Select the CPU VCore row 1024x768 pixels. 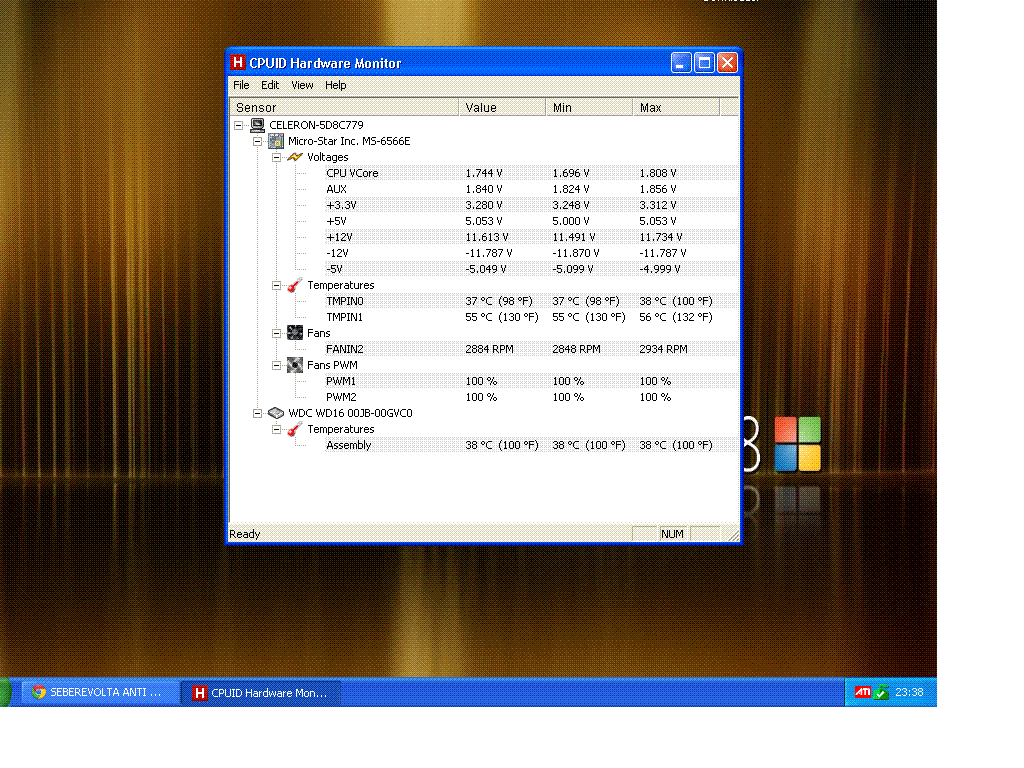532,173
